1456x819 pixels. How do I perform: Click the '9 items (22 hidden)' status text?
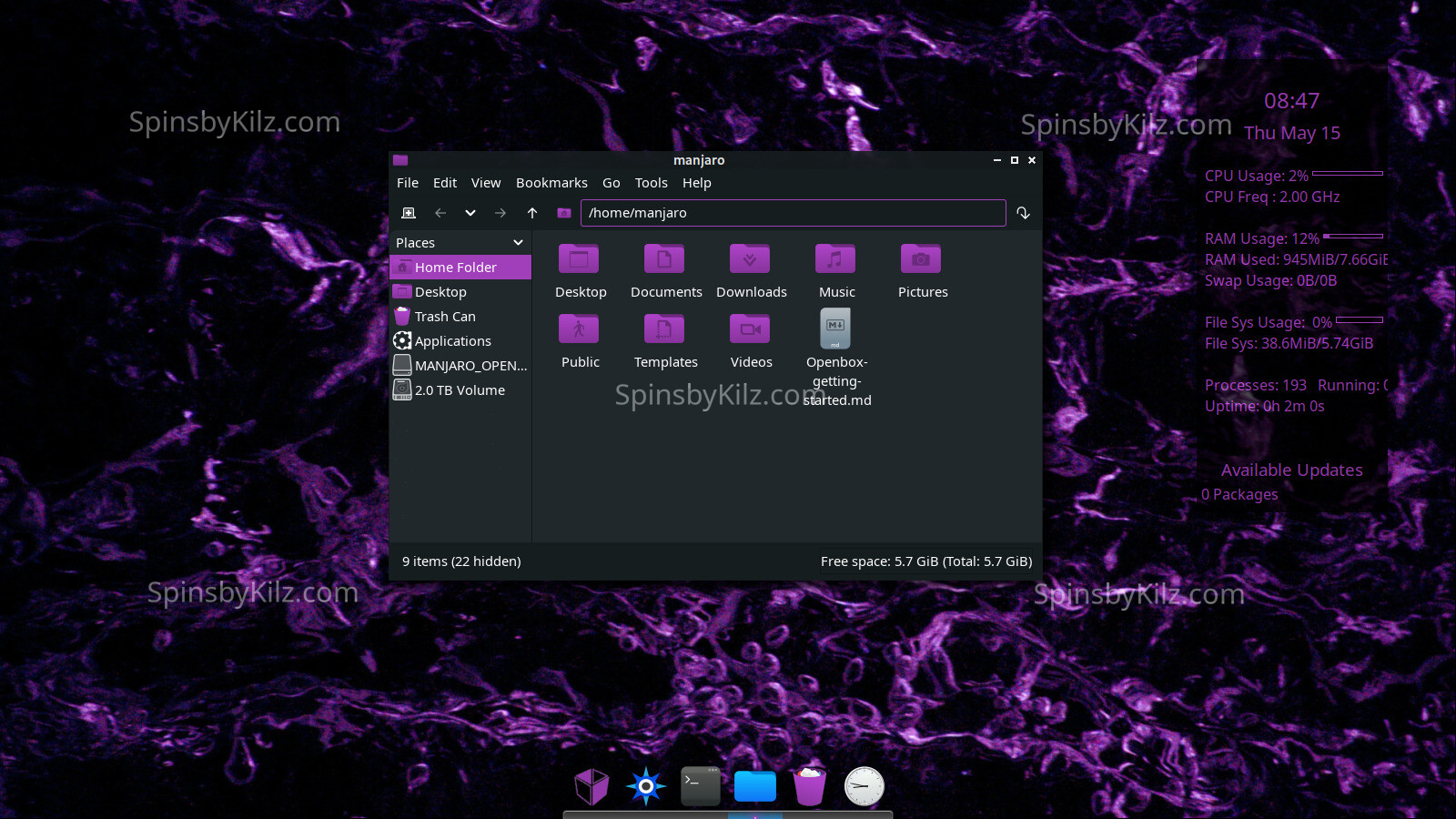[x=461, y=561]
